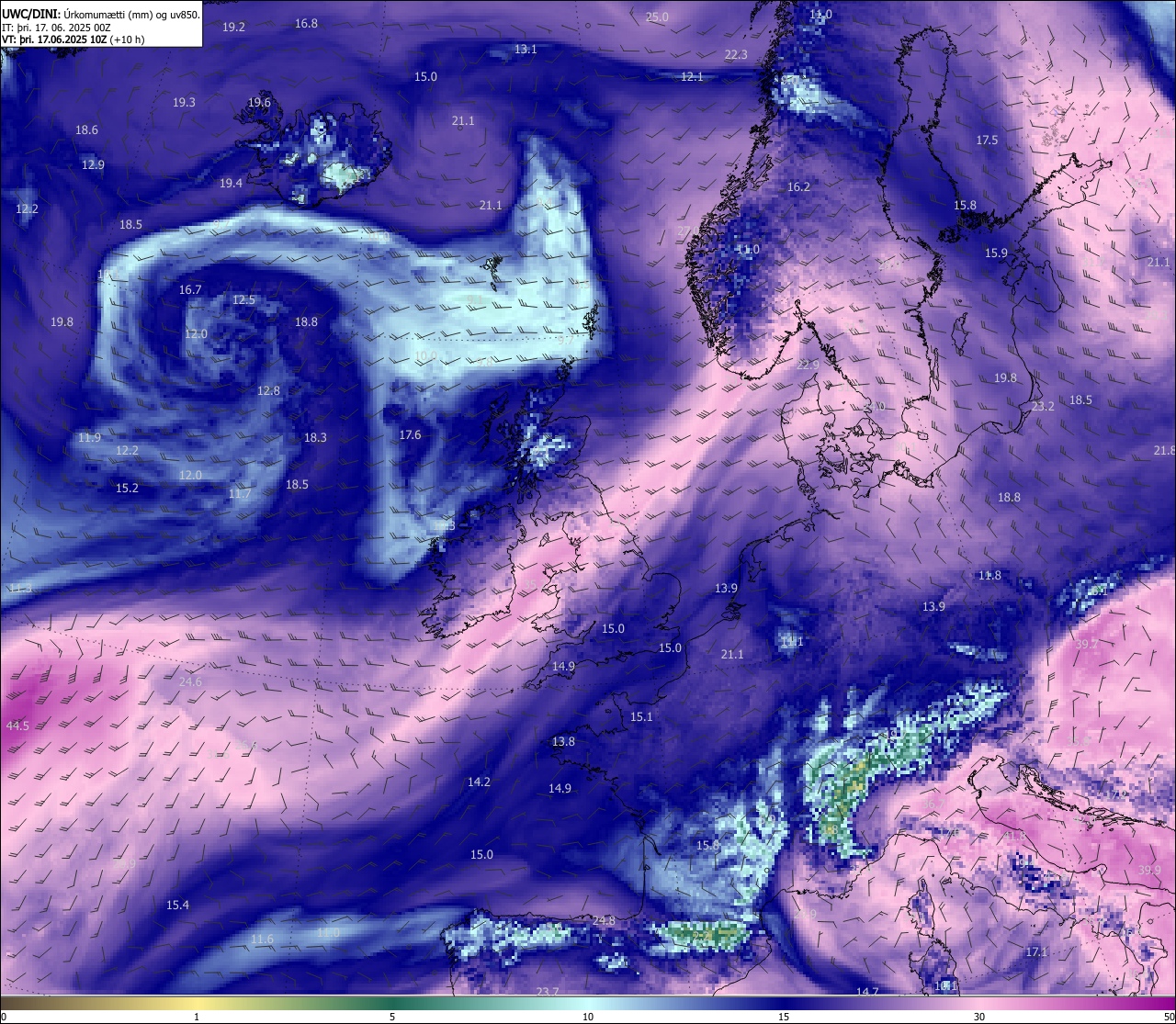The height and width of the screenshot is (1024, 1176).
Task: Click the IT: þri. 17. 06. 2025 00Z line
Action: [56, 27]
